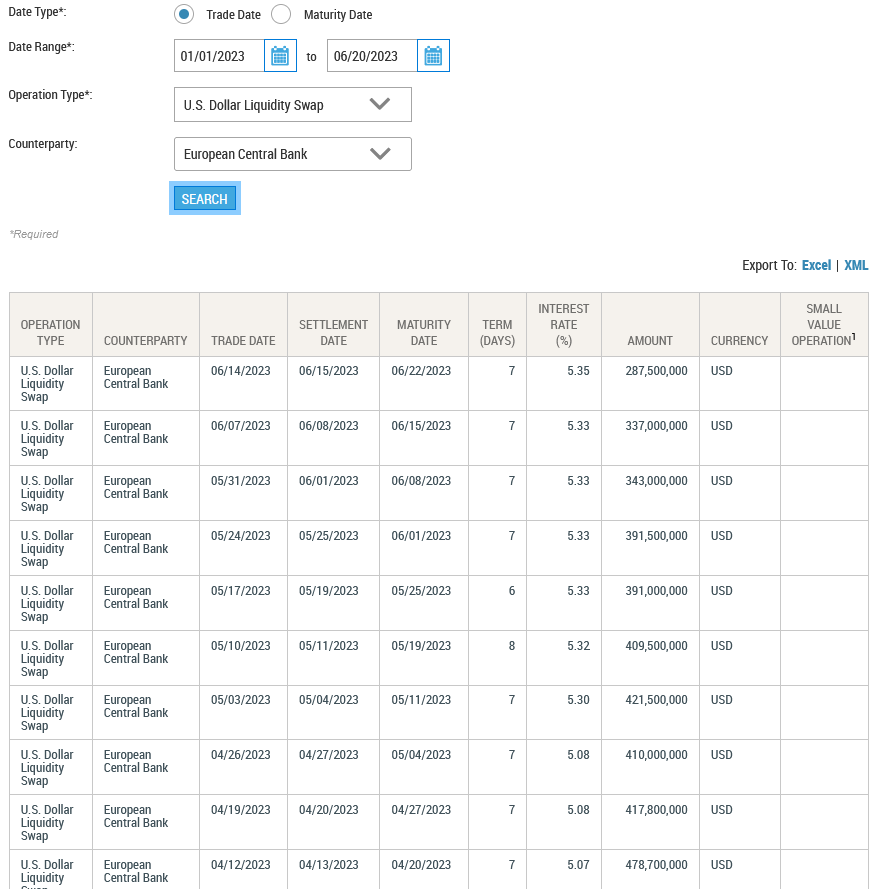Select amount 391,000,000 cell
The width and height of the screenshot is (876, 889).
pos(650,603)
